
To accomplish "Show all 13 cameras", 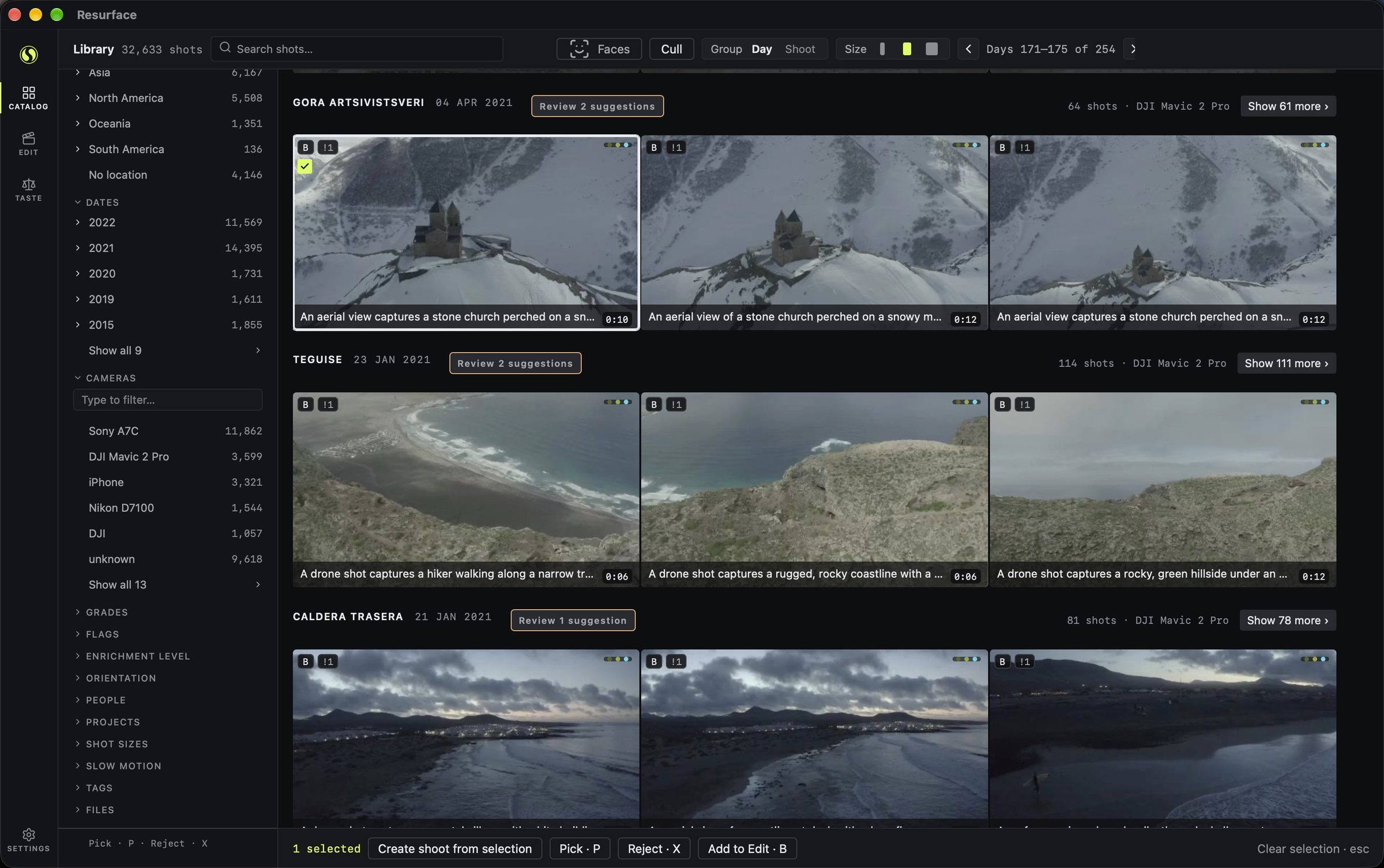I will (168, 584).
